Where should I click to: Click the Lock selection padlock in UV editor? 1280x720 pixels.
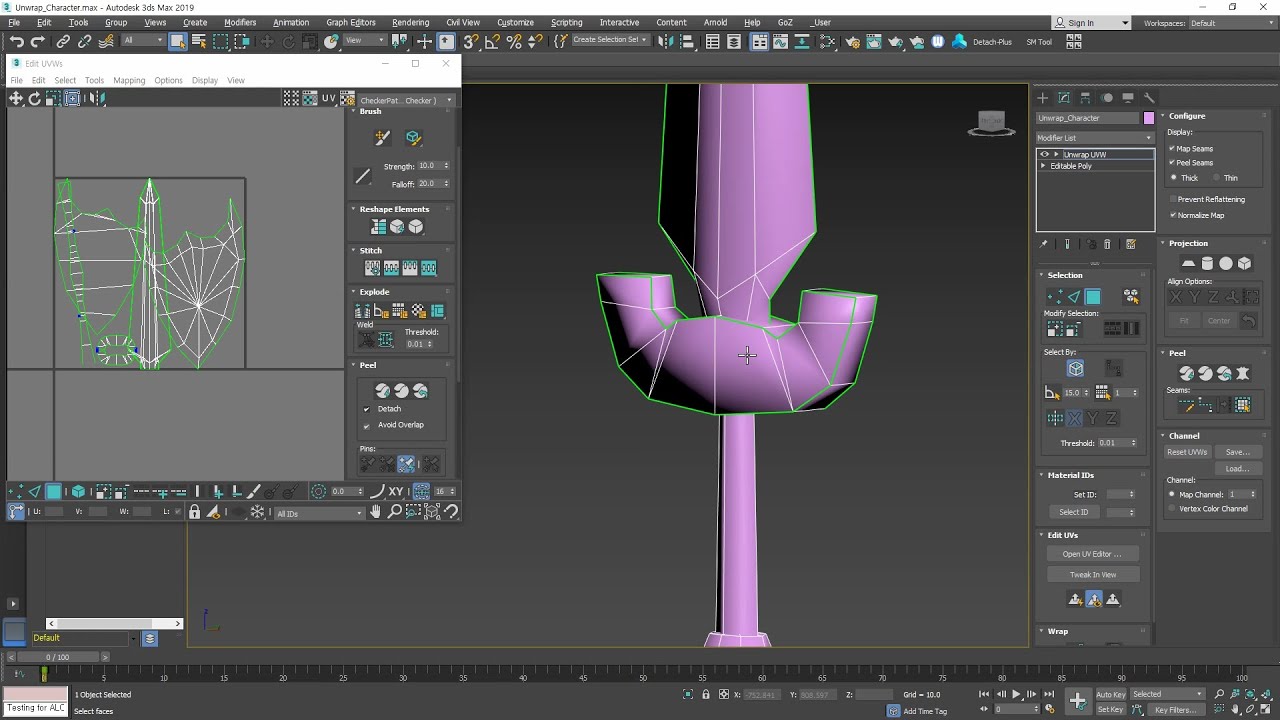[x=194, y=512]
